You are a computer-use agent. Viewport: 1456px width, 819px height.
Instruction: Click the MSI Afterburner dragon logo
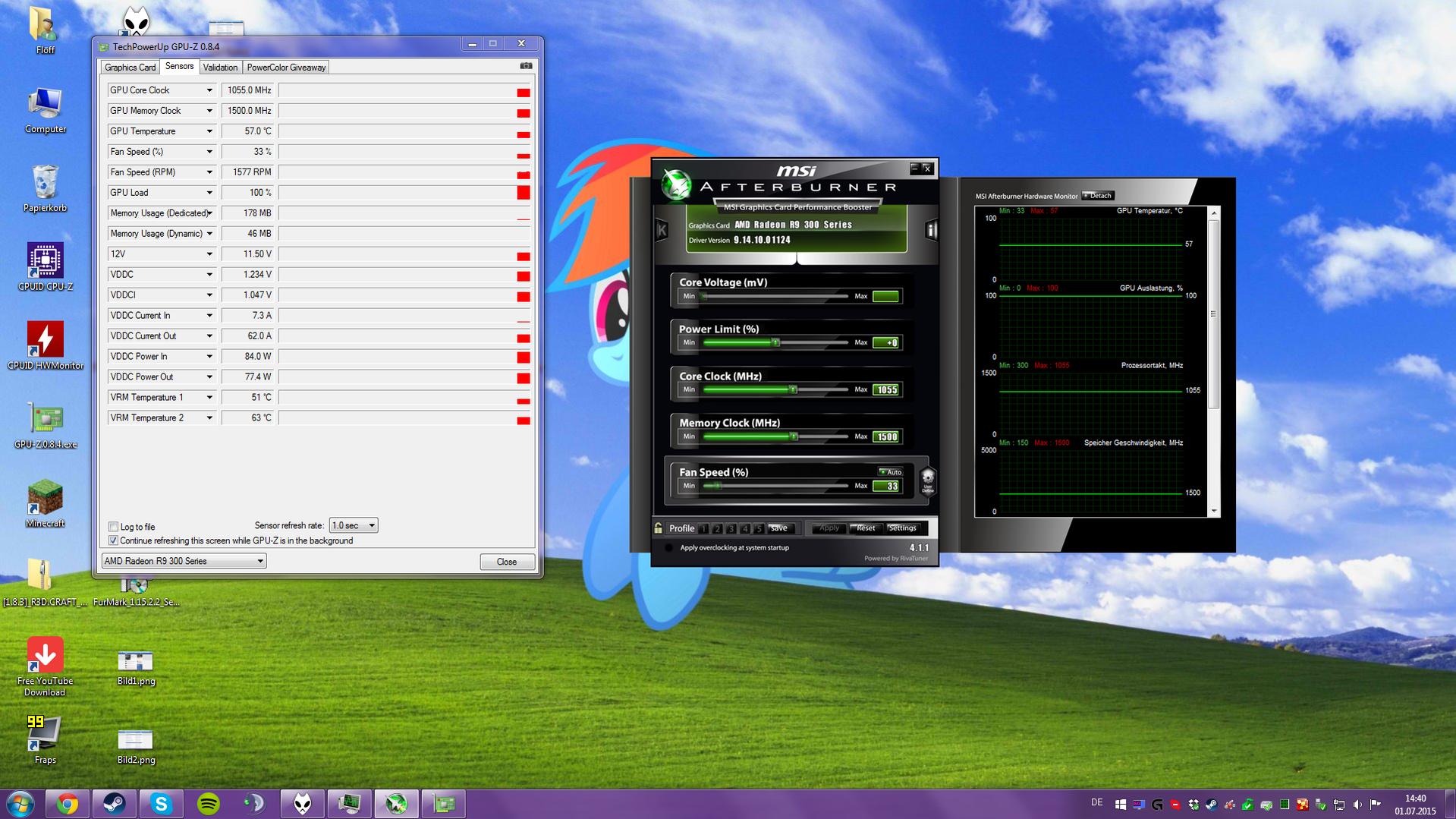(x=675, y=184)
